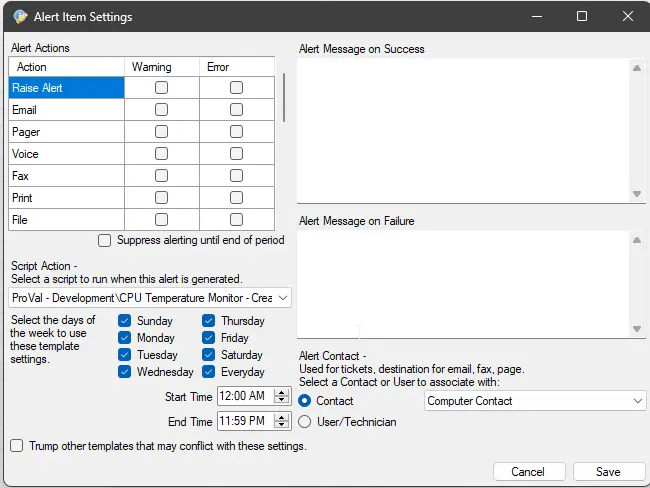
Task: Click the Alert Message on Success text box
Action: point(463,131)
